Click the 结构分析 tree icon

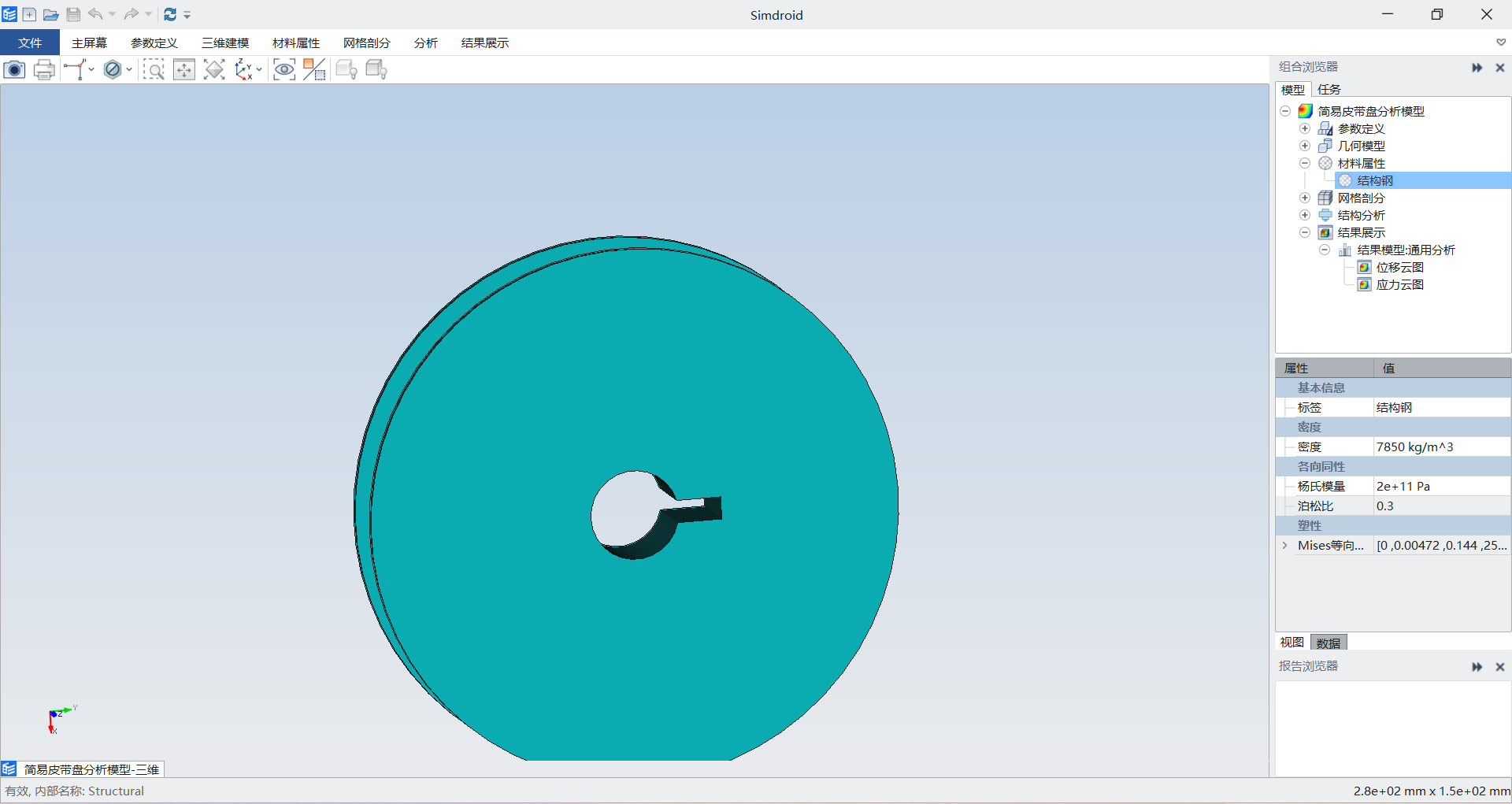tap(1325, 215)
